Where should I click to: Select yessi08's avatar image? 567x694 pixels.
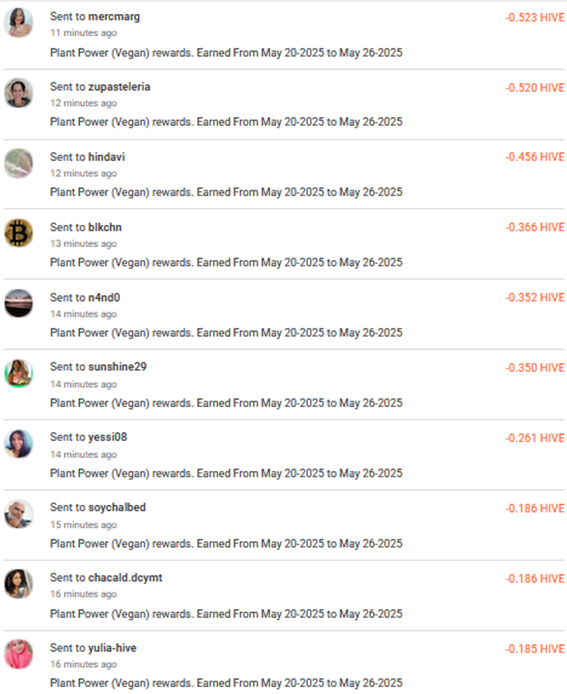coord(19,443)
